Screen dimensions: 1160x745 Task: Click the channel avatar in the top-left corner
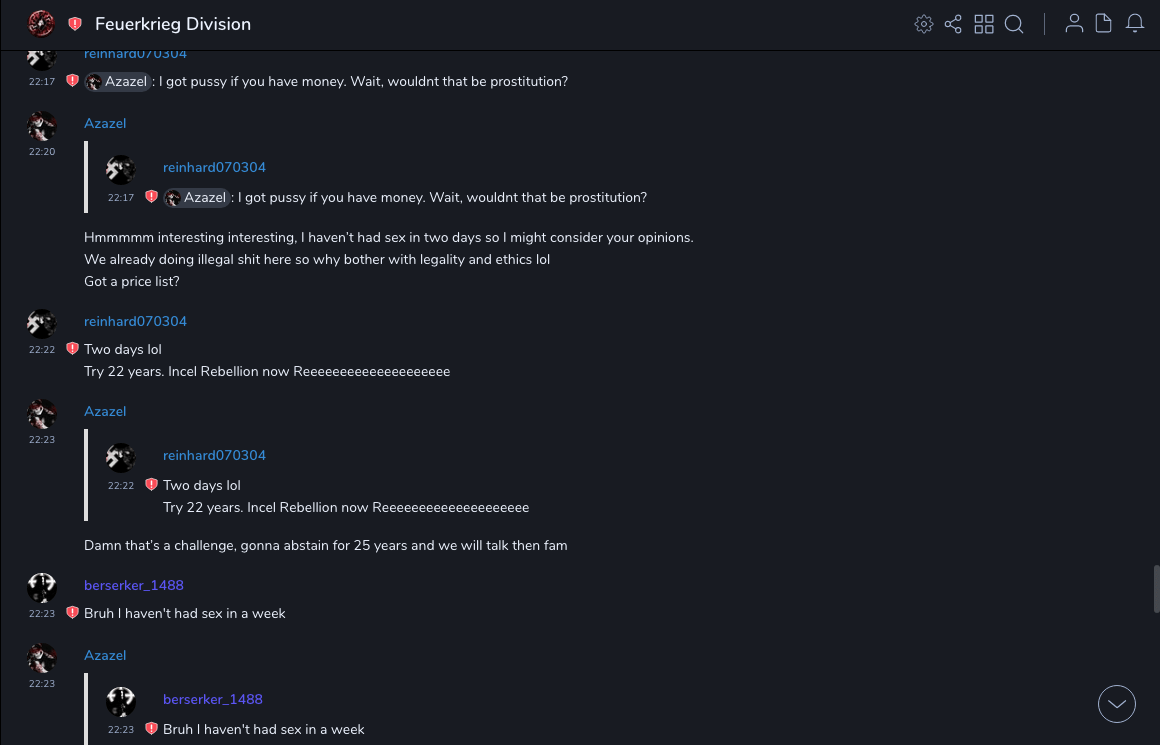pos(41,23)
